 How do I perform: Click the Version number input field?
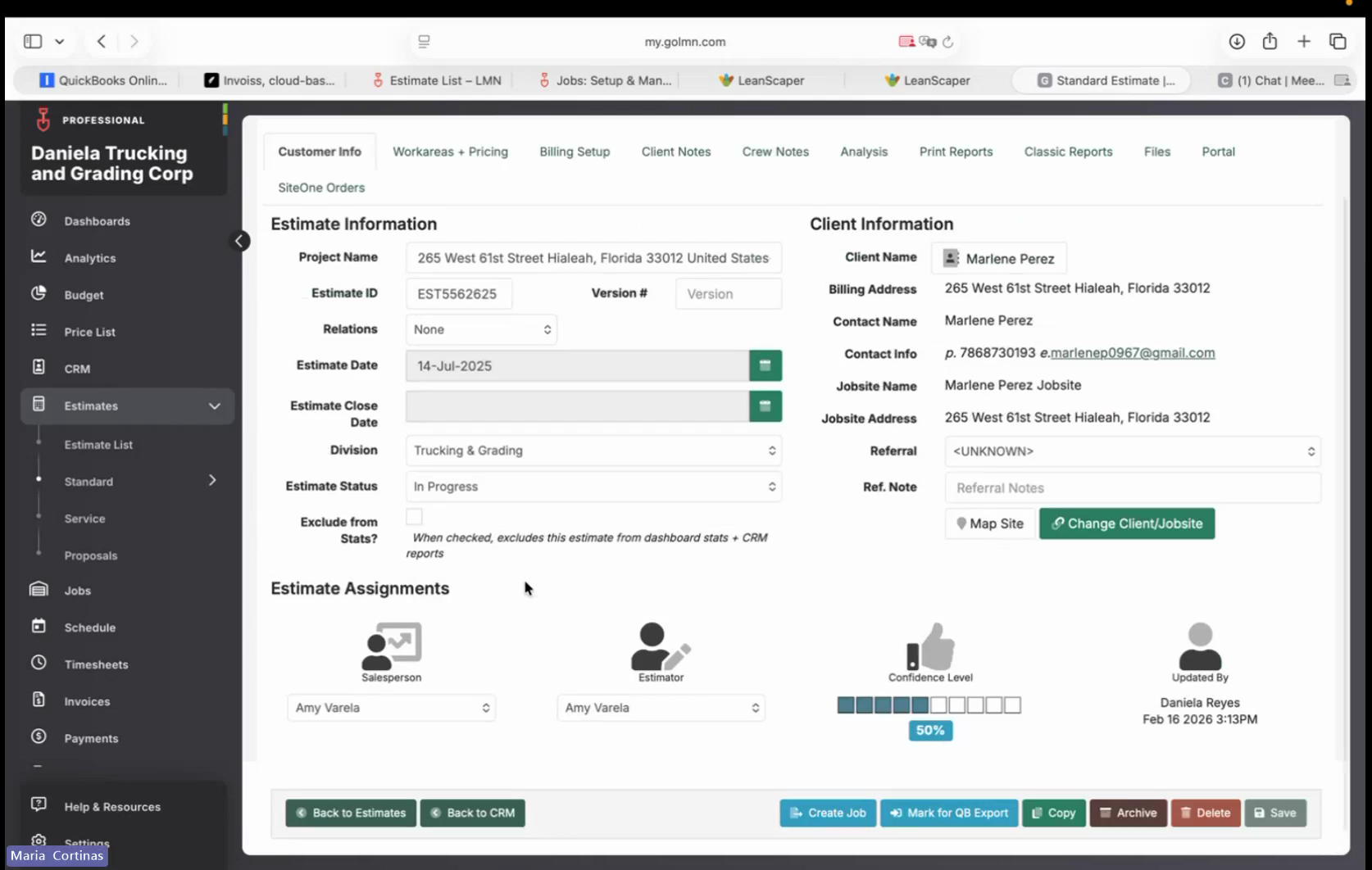[729, 294]
